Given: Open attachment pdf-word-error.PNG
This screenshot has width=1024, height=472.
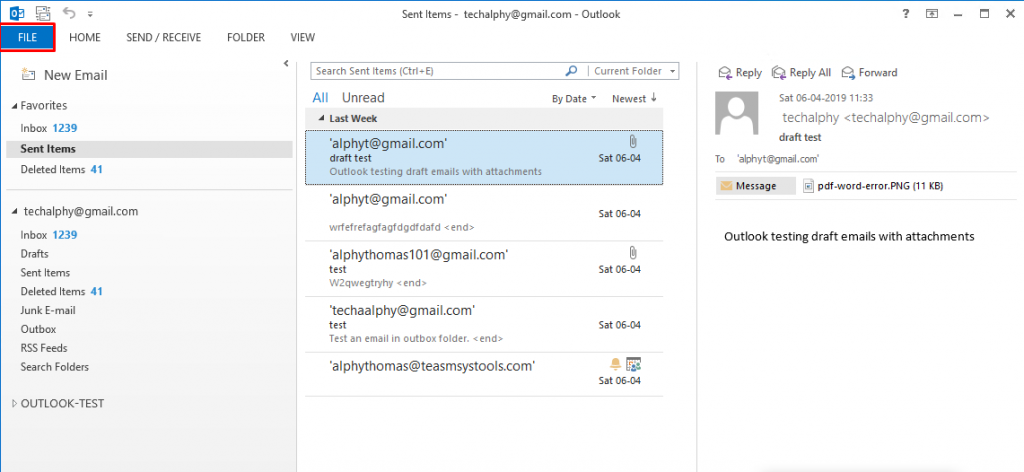Looking at the screenshot, I should point(874,186).
